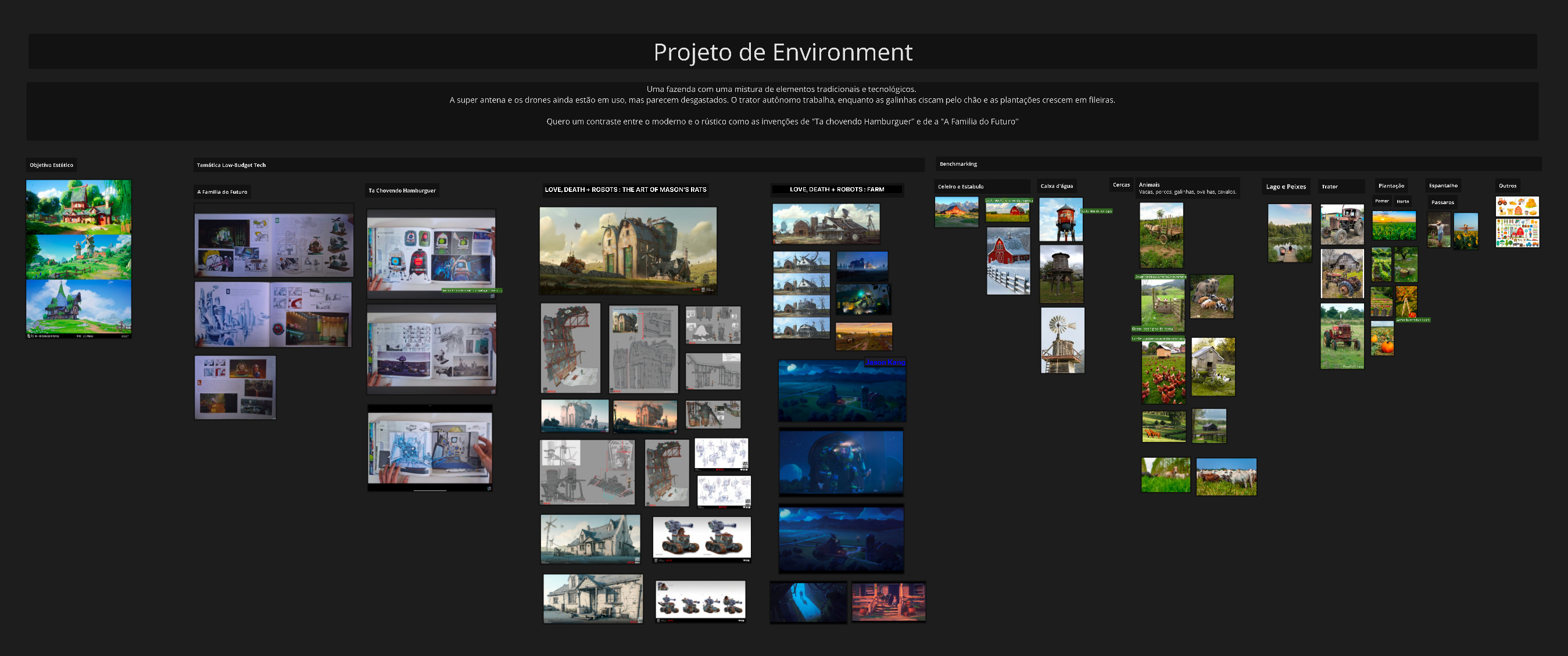Select the 'Benchmarking' header label

[958, 164]
